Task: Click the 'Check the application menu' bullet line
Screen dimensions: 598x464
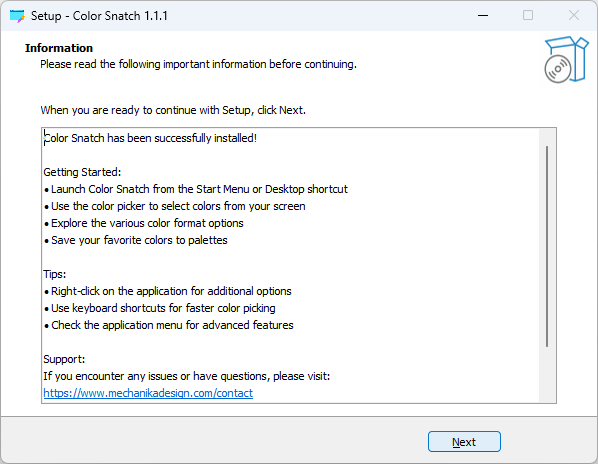Action: [169, 325]
